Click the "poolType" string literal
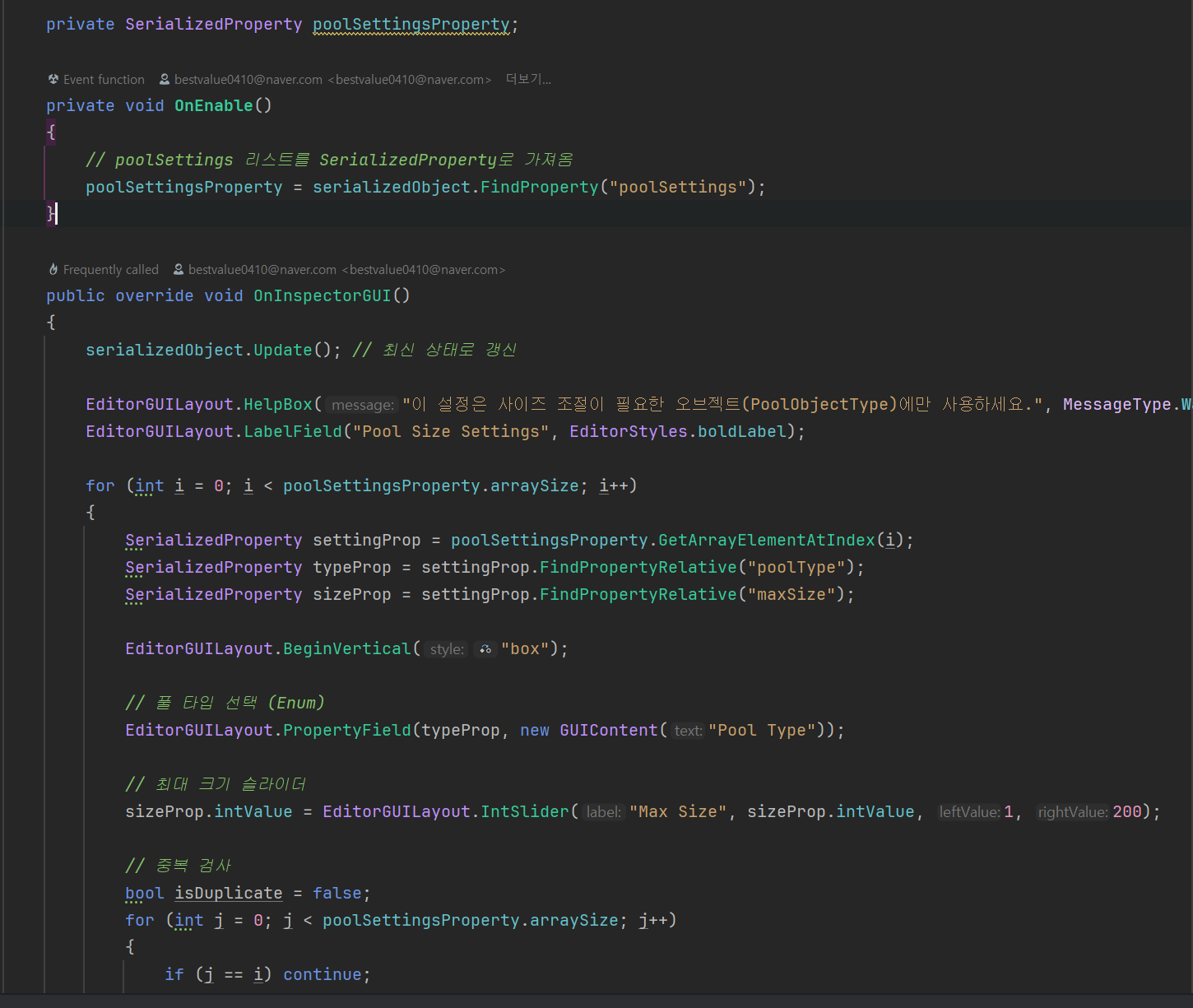This screenshot has height=1008, width=1193. click(796, 567)
